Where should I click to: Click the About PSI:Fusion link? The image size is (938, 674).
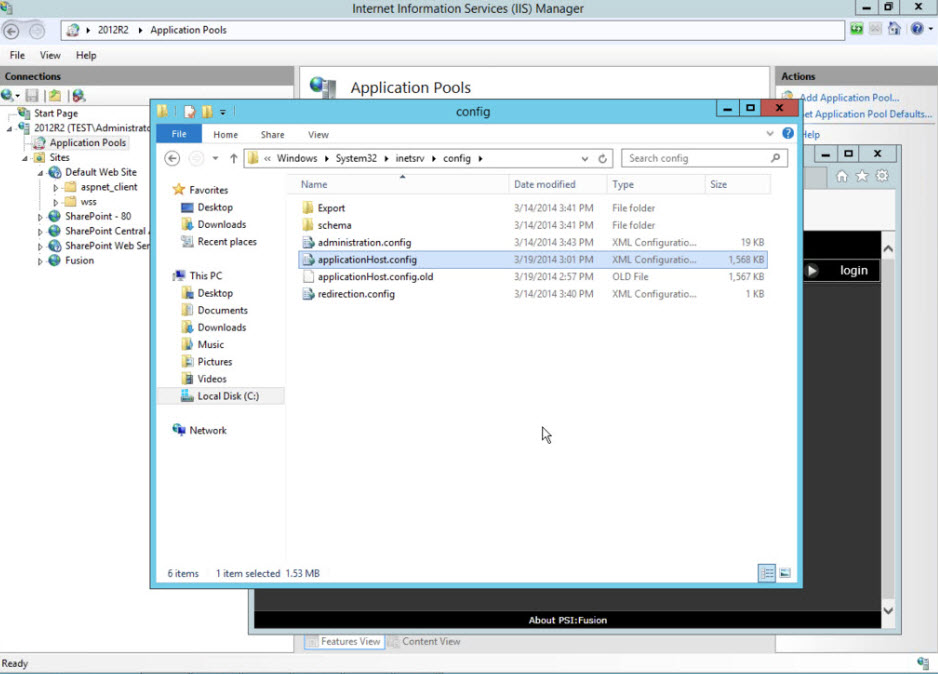click(x=568, y=620)
